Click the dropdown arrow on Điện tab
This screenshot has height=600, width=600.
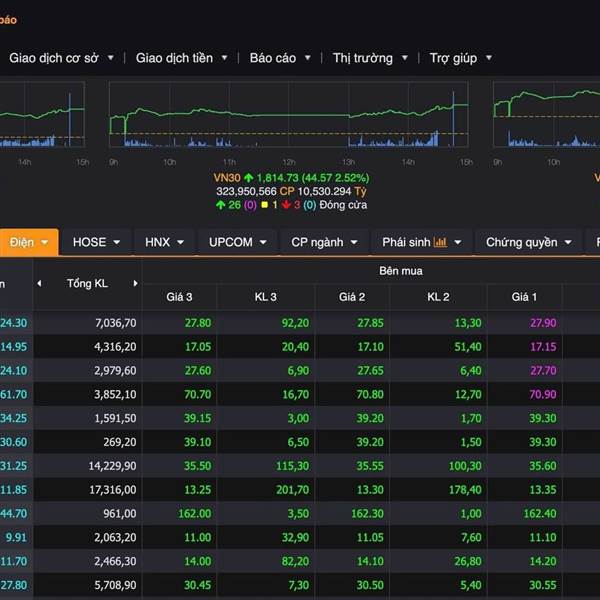[x=46, y=242]
